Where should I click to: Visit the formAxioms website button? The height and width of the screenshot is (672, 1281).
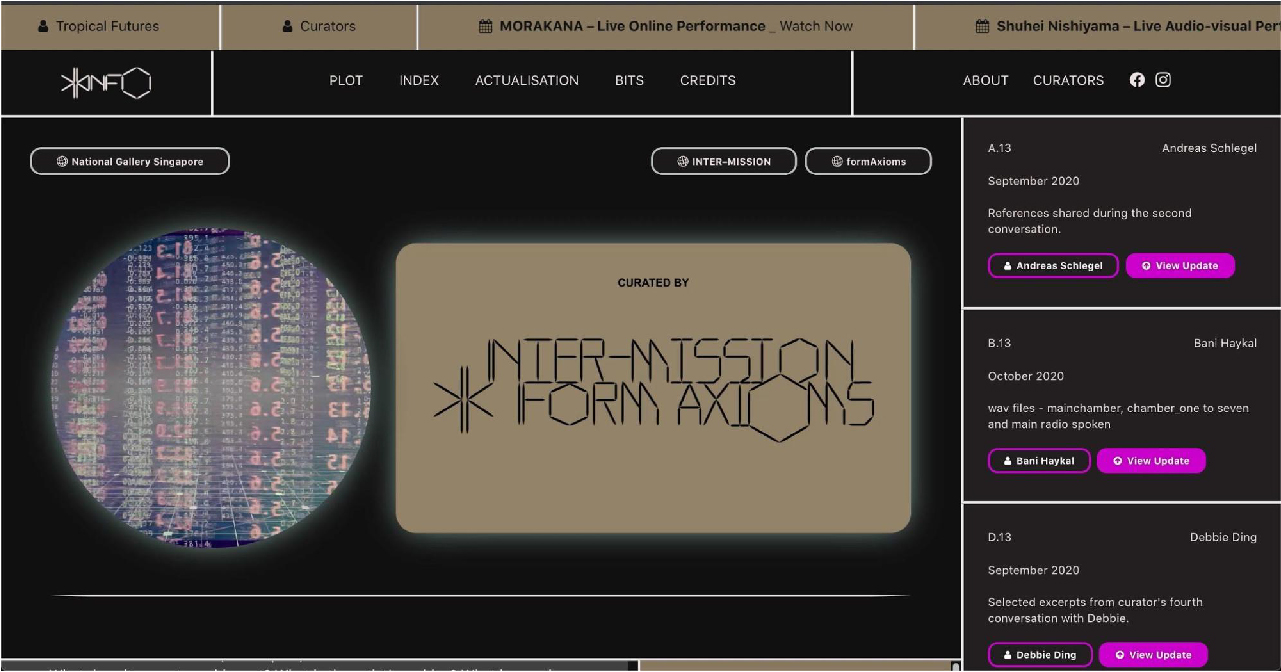click(869, 161)
